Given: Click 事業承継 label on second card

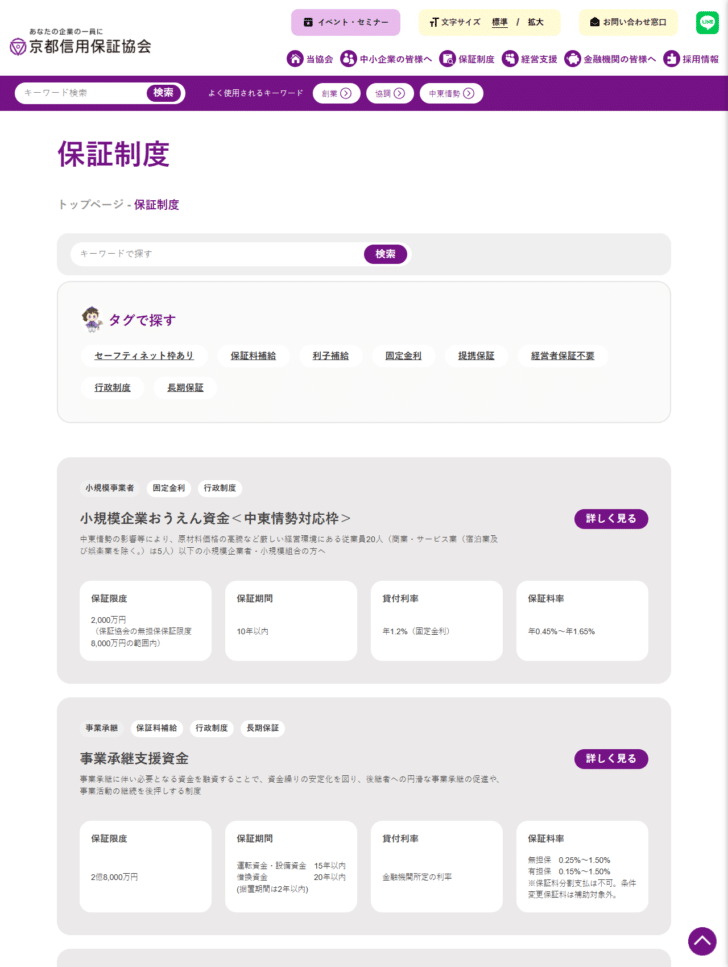Looking at the screenshot, I should click(102, 728).
